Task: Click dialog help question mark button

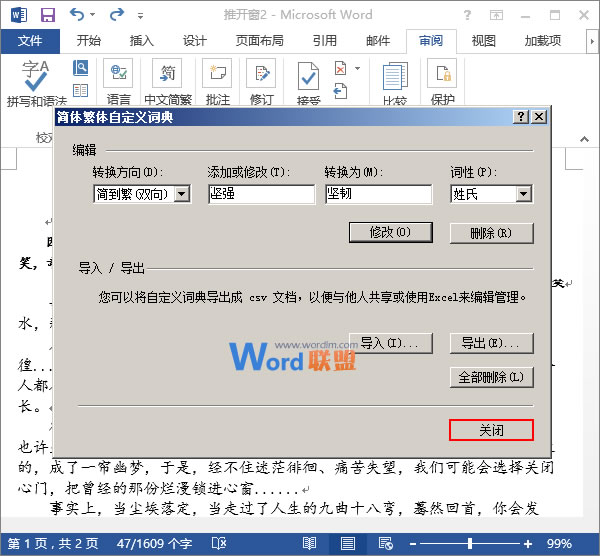Action: pos(521,116)
